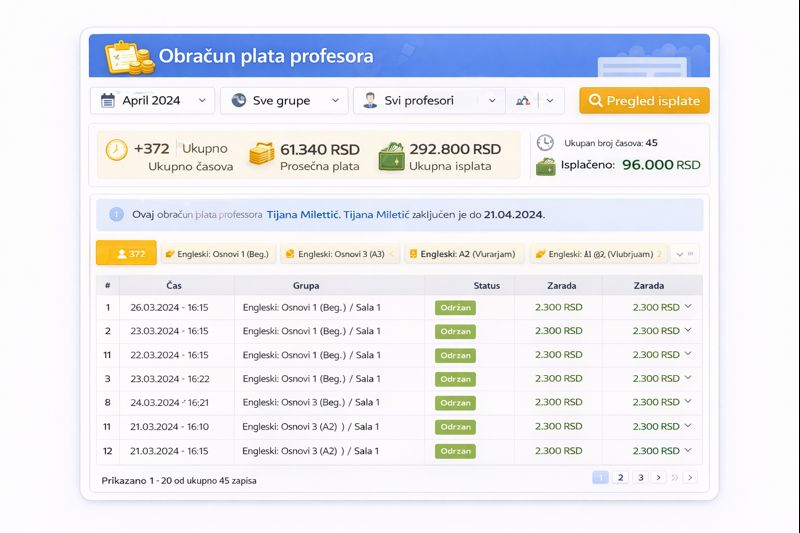Expand row 21.03.2024 - 16:15 earnings chevron
Viewport: 800px width, 533px height.
(x=688, y=450)
